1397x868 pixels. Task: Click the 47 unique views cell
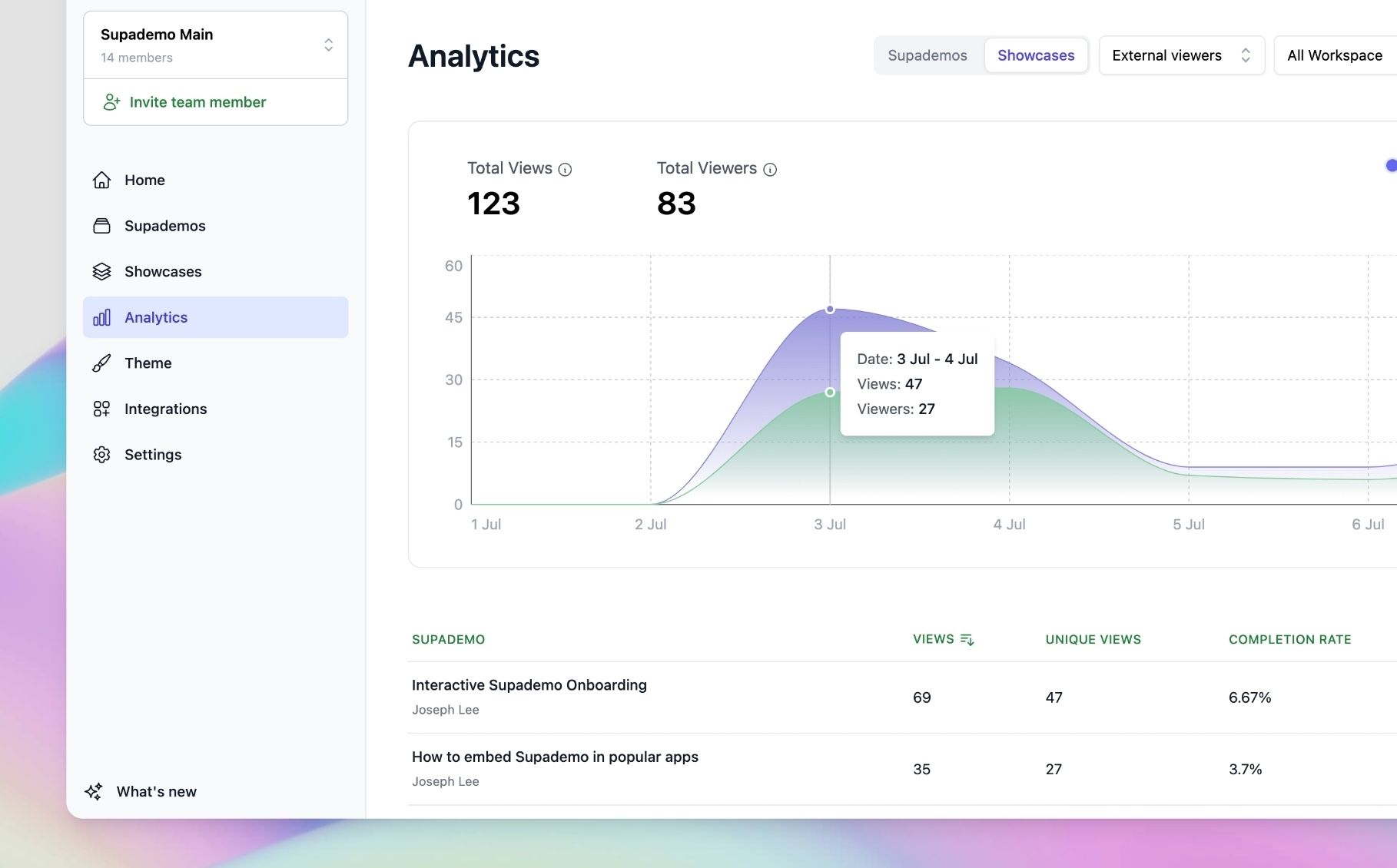click(1054, 697)
